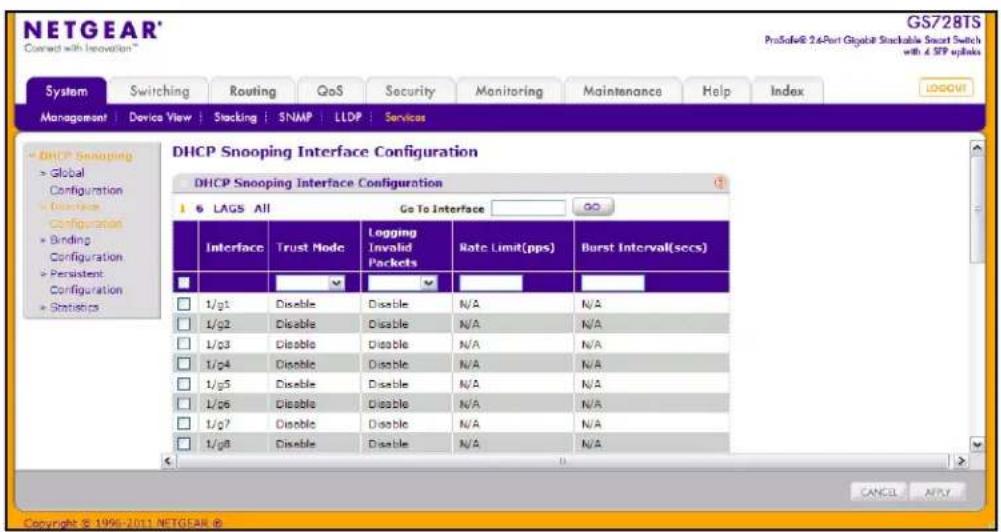Click the CANCEL button
This screenshot has height=532, width=1001.
click(x=880, y=493)
